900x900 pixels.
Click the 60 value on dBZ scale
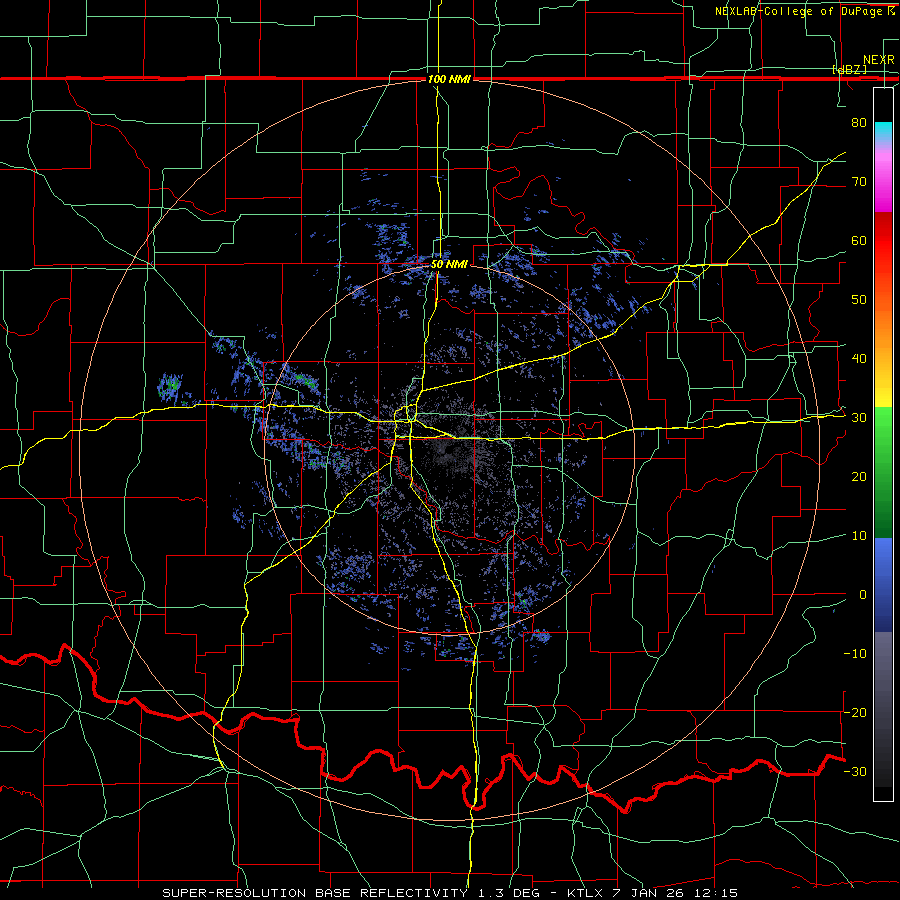(x=859, y=240)
